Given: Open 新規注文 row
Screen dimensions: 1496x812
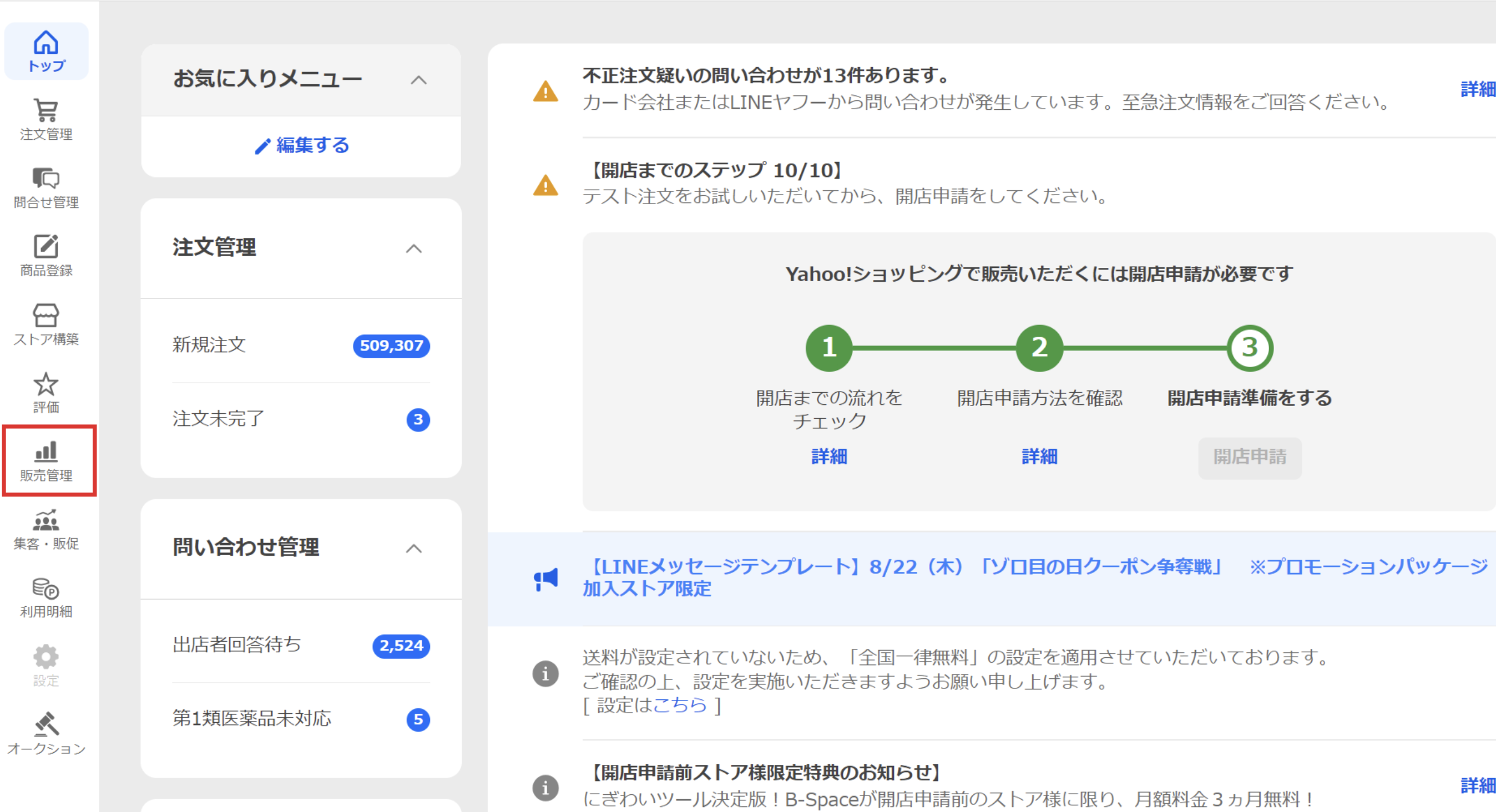Looking at the screenshot, I should point(301,346).
